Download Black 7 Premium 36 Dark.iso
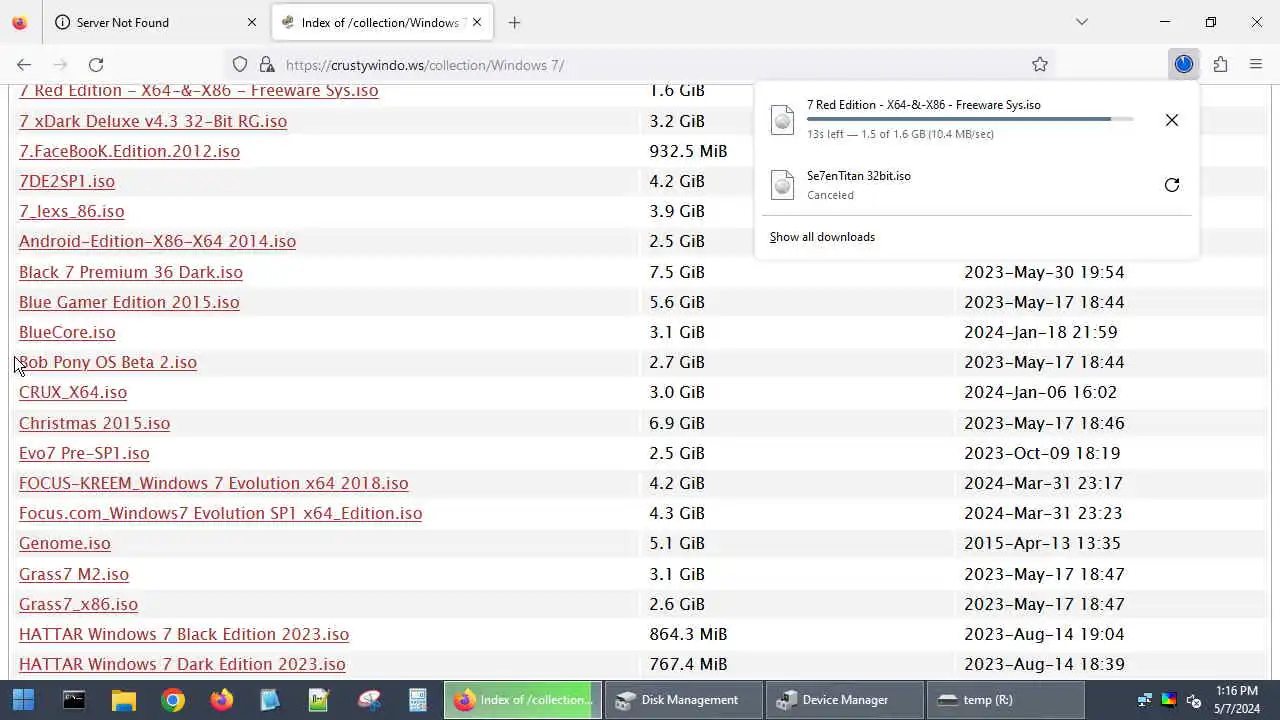The height and width of the screenshot is (720, 1280). pyautogui.click(x=131, y=272)
